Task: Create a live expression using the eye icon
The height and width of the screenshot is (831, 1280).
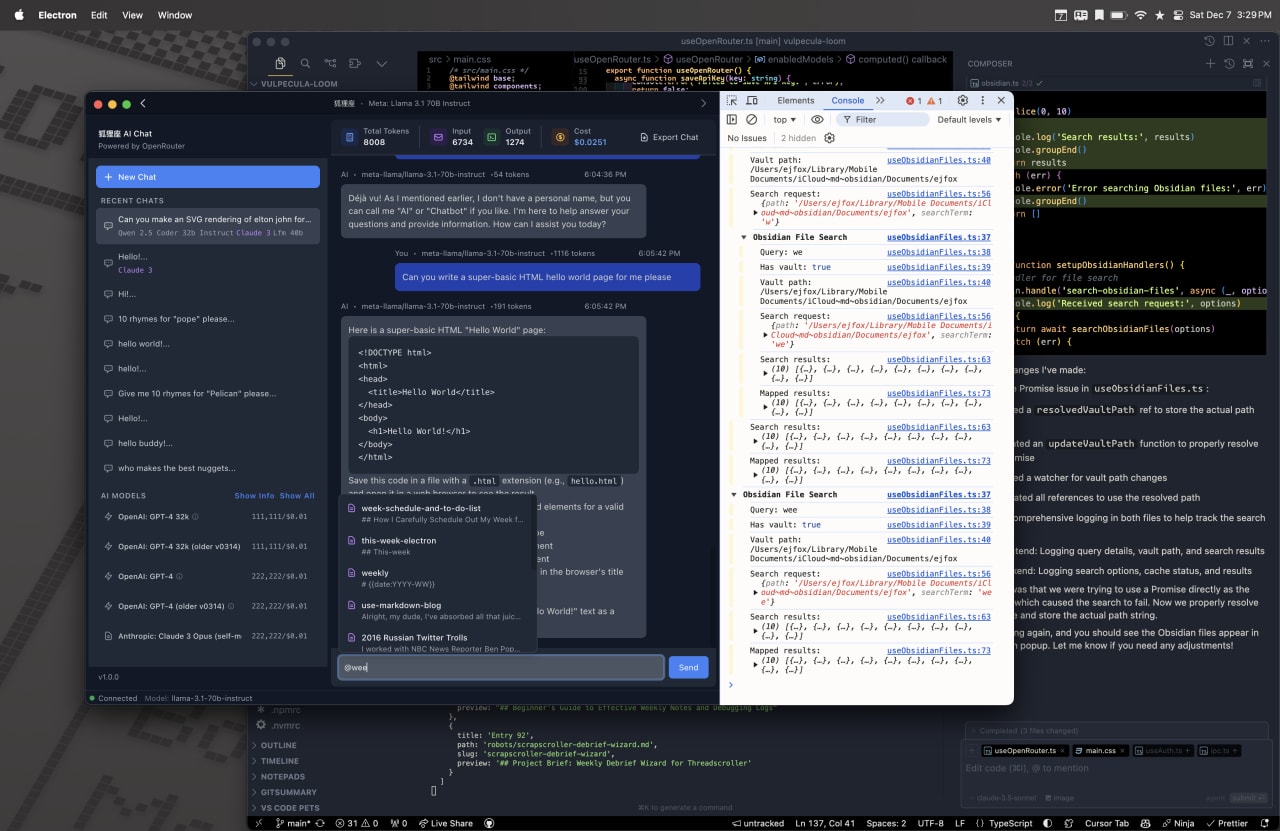Action: [x=817, y=119]
